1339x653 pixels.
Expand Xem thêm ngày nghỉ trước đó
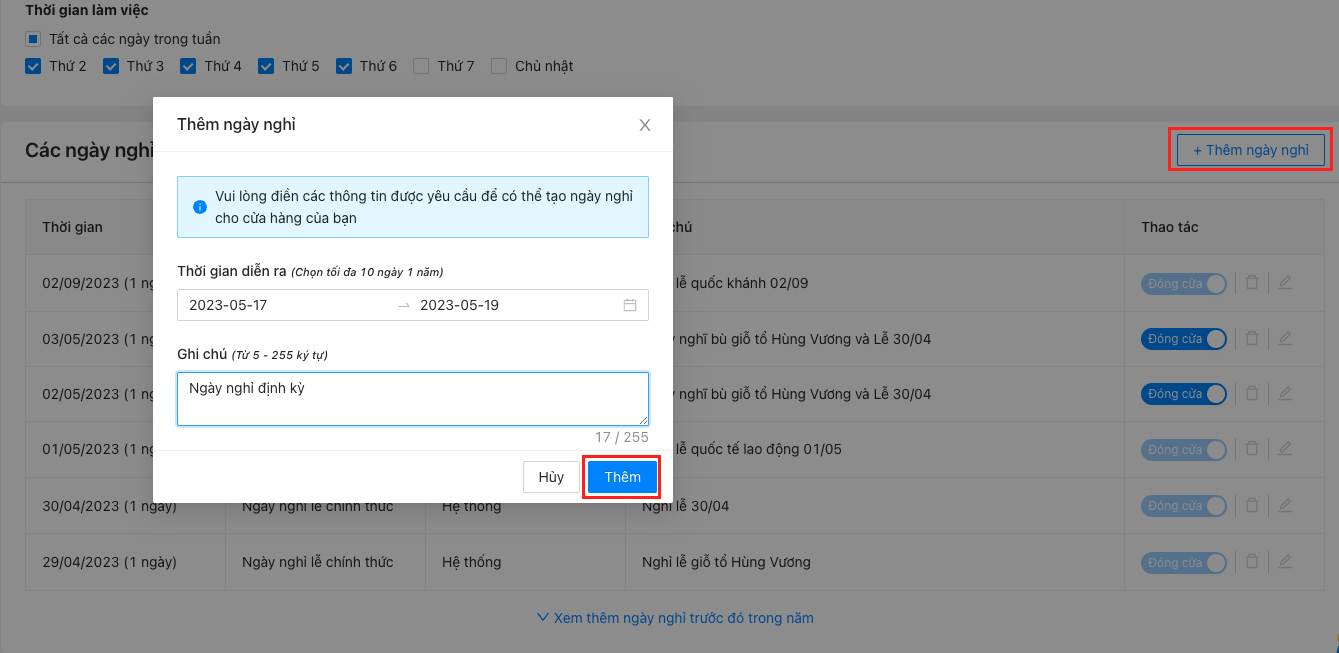[x=675, y=618]
